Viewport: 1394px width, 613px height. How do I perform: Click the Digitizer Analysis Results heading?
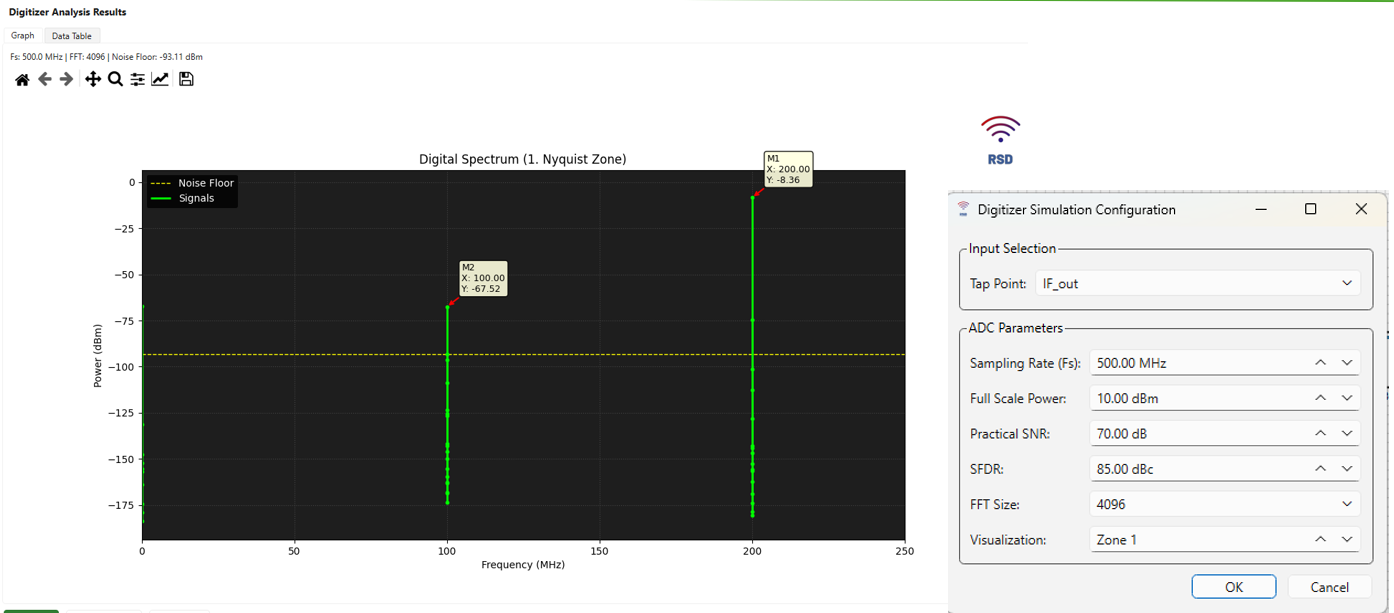point(68,12)
